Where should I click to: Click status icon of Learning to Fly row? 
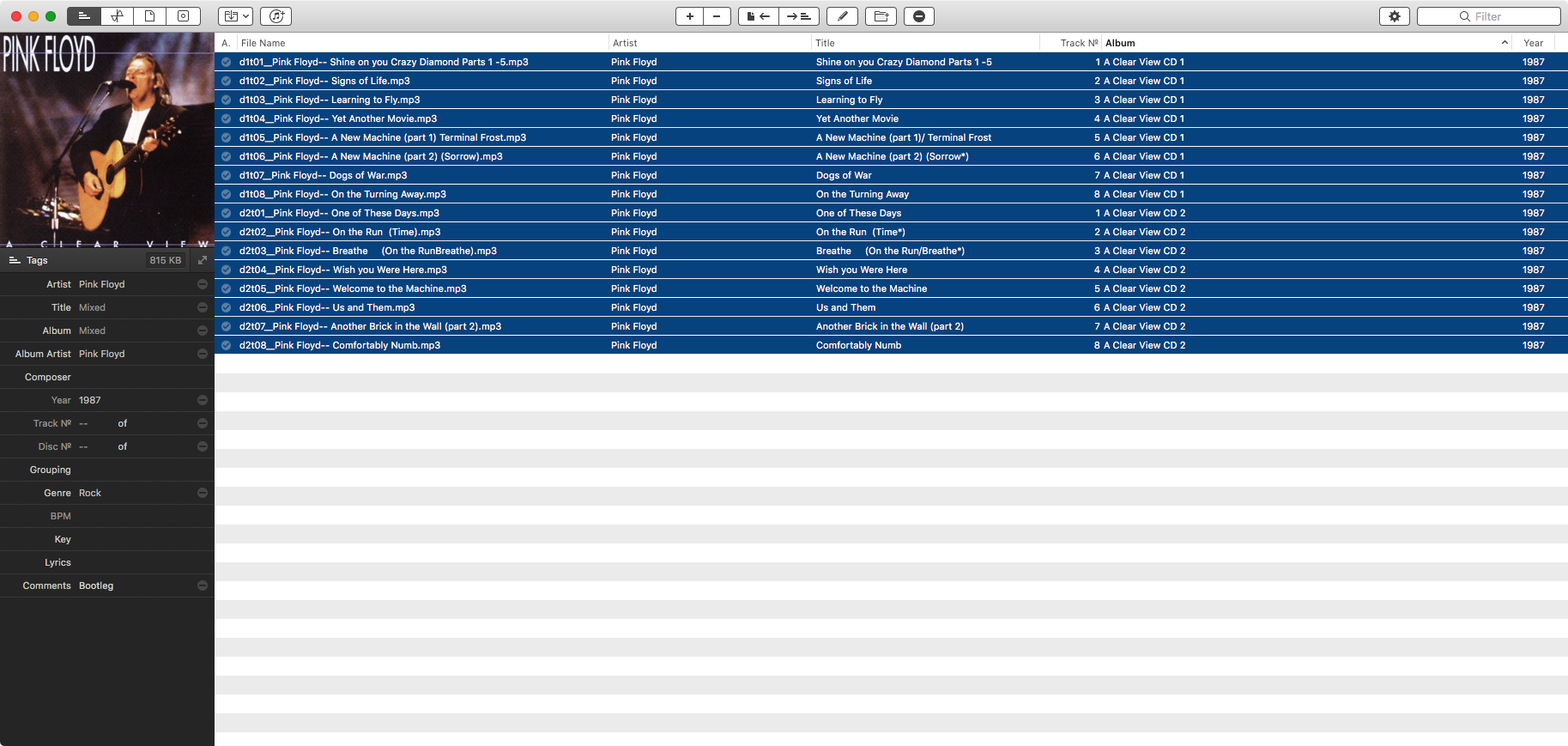point(226,100)
